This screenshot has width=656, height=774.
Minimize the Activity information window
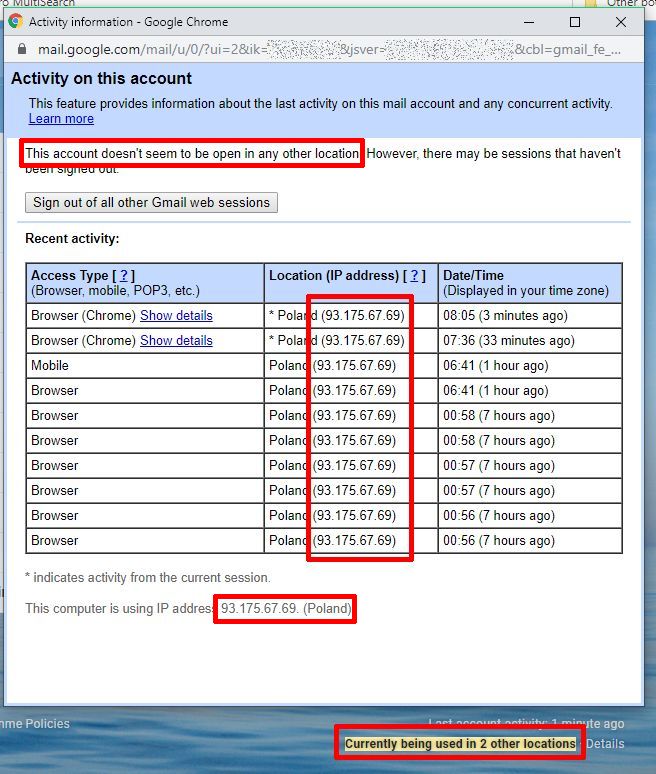click(529, 22)
